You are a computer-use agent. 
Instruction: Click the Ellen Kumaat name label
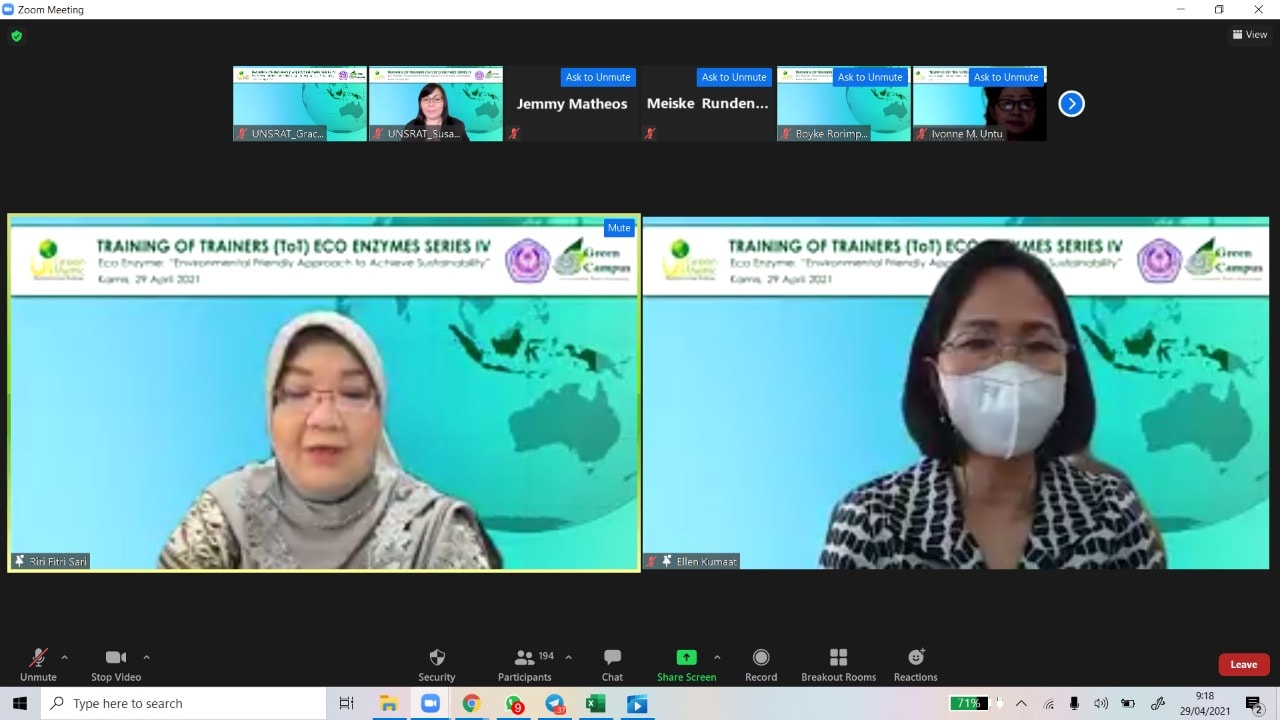tap(706, 561)
